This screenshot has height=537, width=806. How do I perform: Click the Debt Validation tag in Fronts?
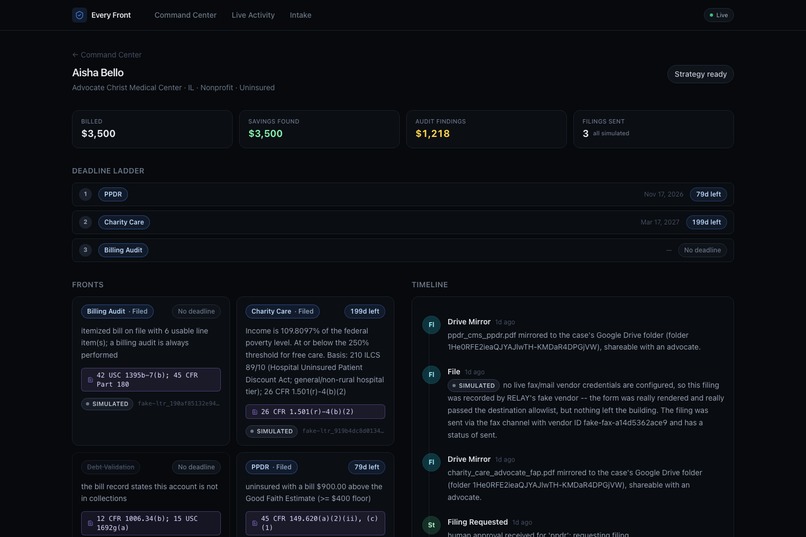coord(111,467)
